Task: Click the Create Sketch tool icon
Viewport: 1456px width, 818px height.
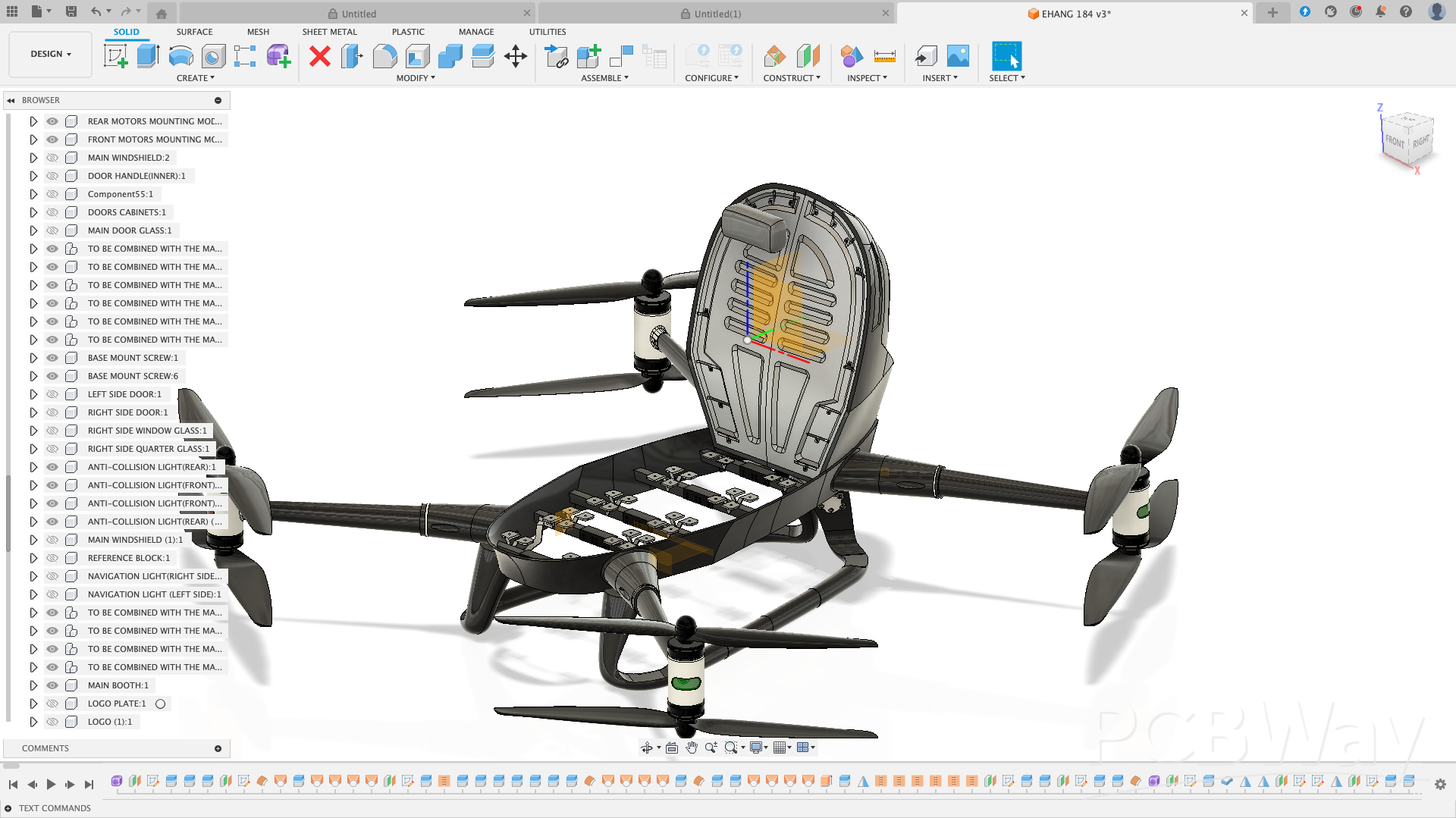Action: 116,56
